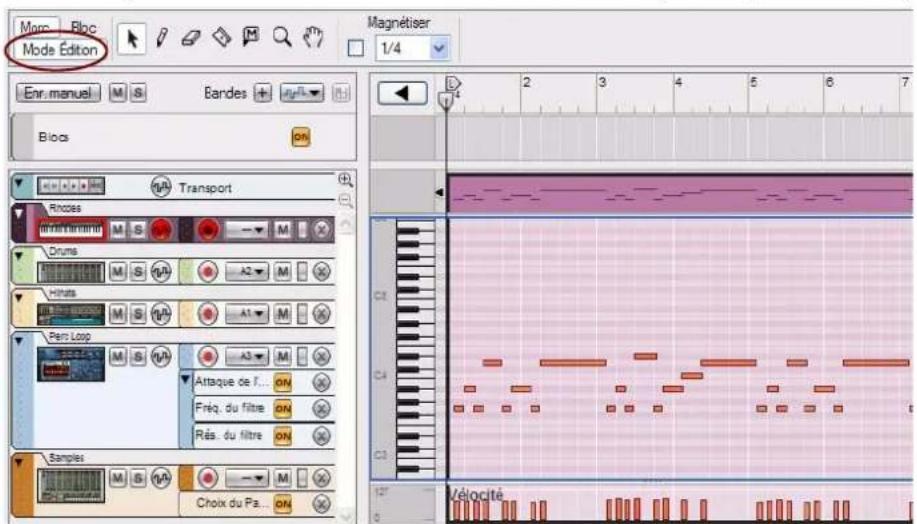Image resolution: width=917 pixels, height=524 pixels.
Task: Click the Samples track automation icon
Action: 161,478
